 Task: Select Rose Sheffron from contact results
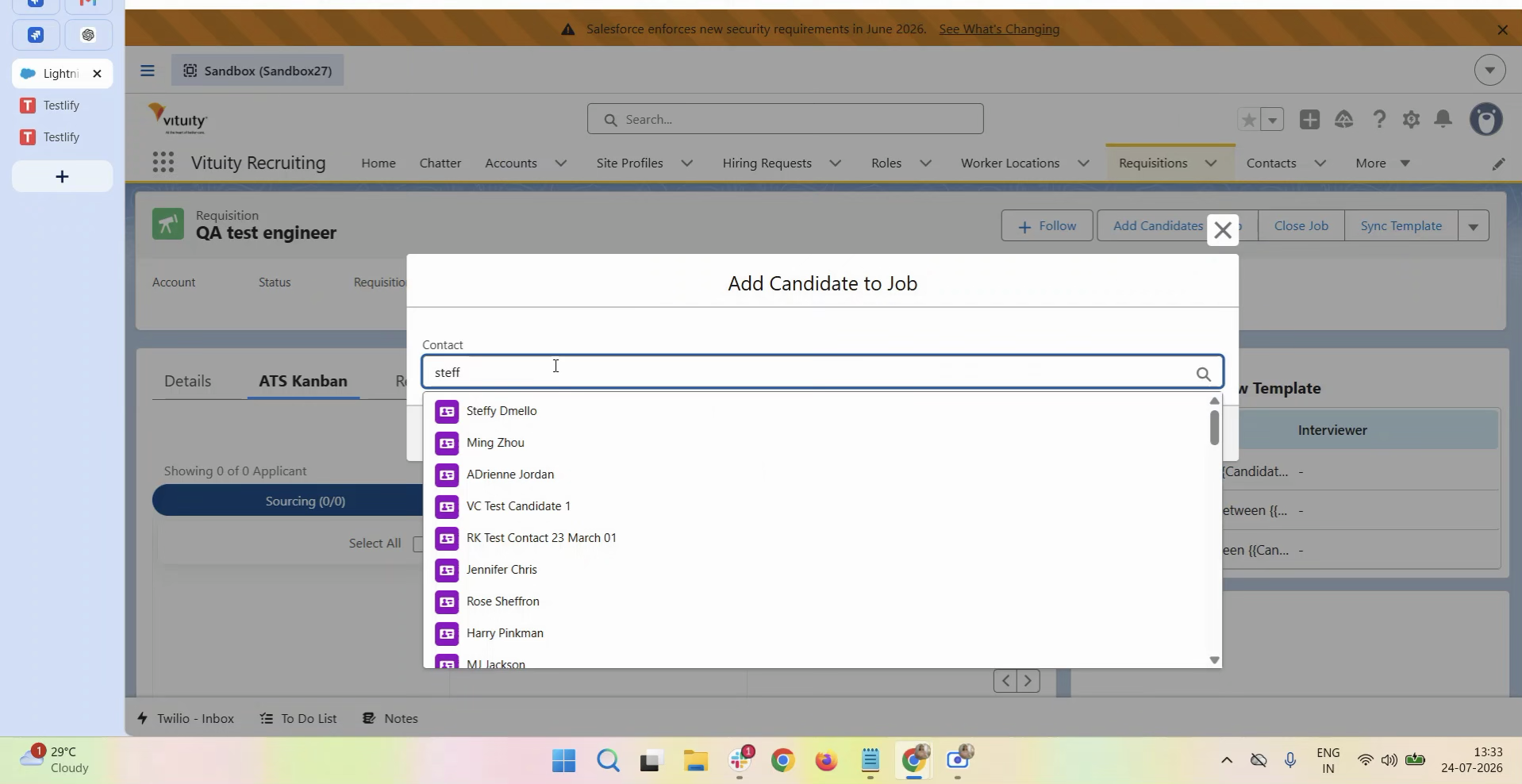(x=816, y=601)
